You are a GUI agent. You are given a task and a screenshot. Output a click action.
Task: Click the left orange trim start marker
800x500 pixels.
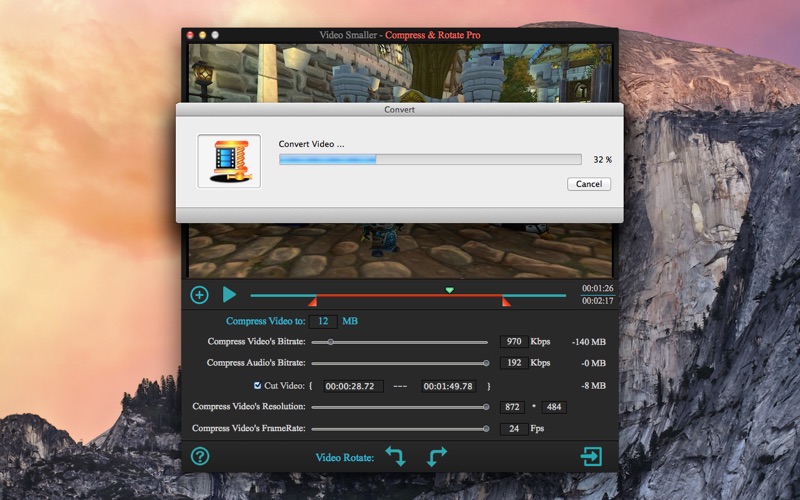pos(313,302)
